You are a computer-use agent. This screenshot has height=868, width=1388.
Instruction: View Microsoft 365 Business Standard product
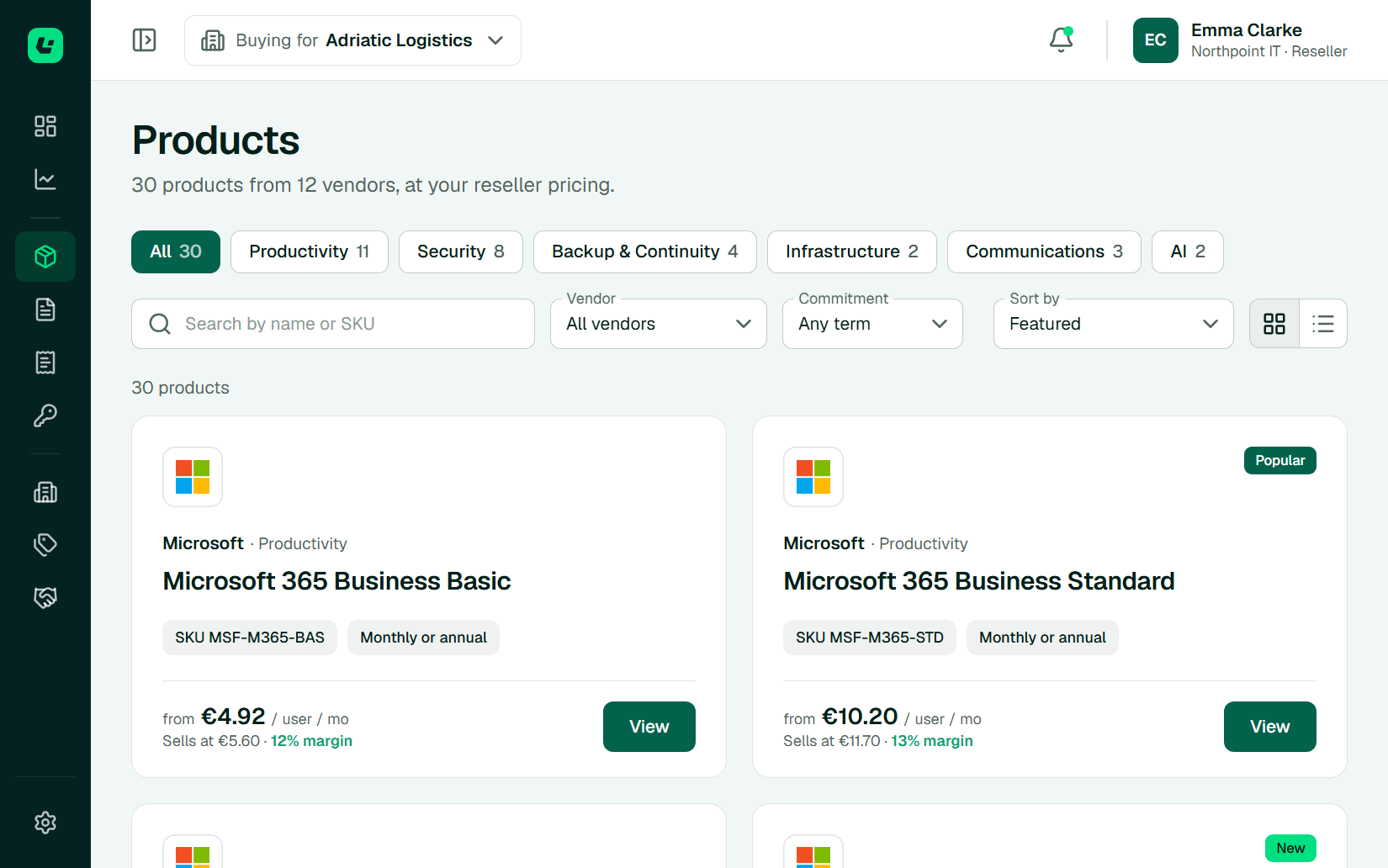pyautogui.click(x=1270, y=727)
